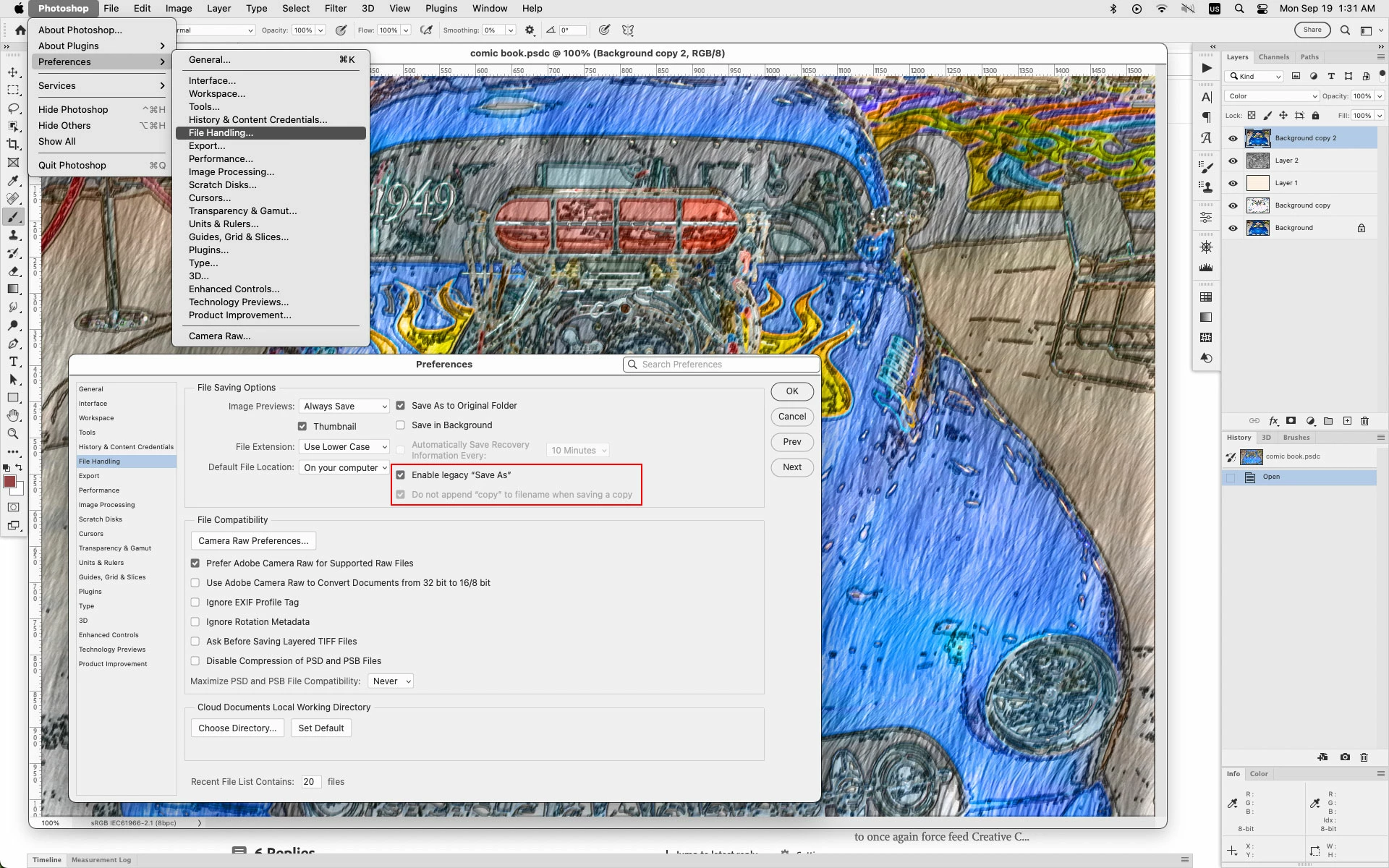Open the File Extension dropdown
The width and height of the screenshot is (1389, 868).
tap(344, 447)
